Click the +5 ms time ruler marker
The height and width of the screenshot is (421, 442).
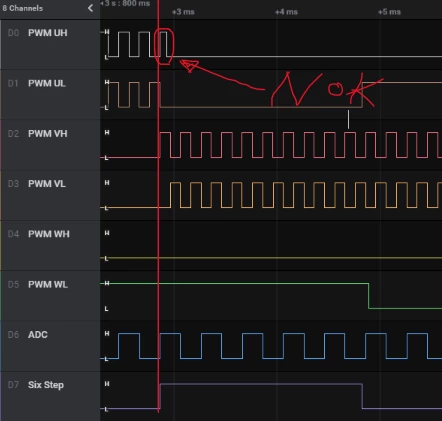click(389, 12)
